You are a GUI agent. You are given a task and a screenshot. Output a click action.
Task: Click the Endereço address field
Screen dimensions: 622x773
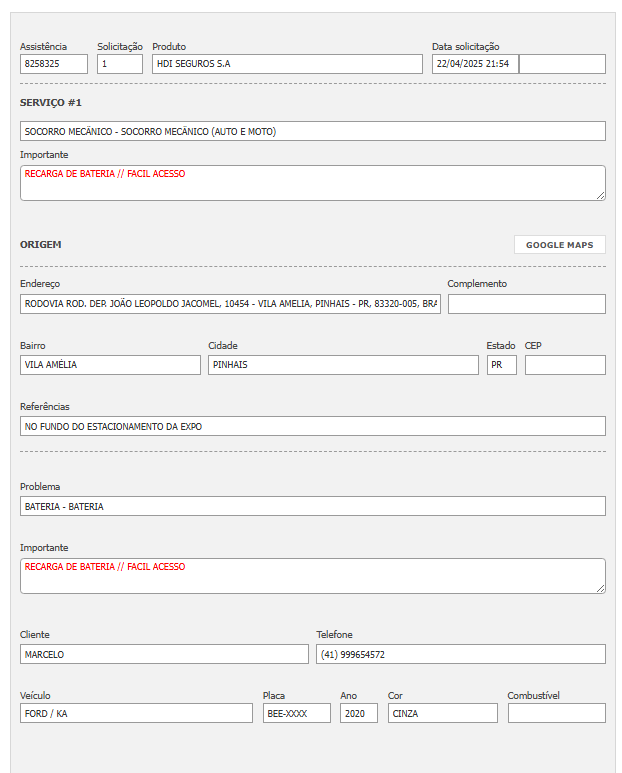[230, 304]
